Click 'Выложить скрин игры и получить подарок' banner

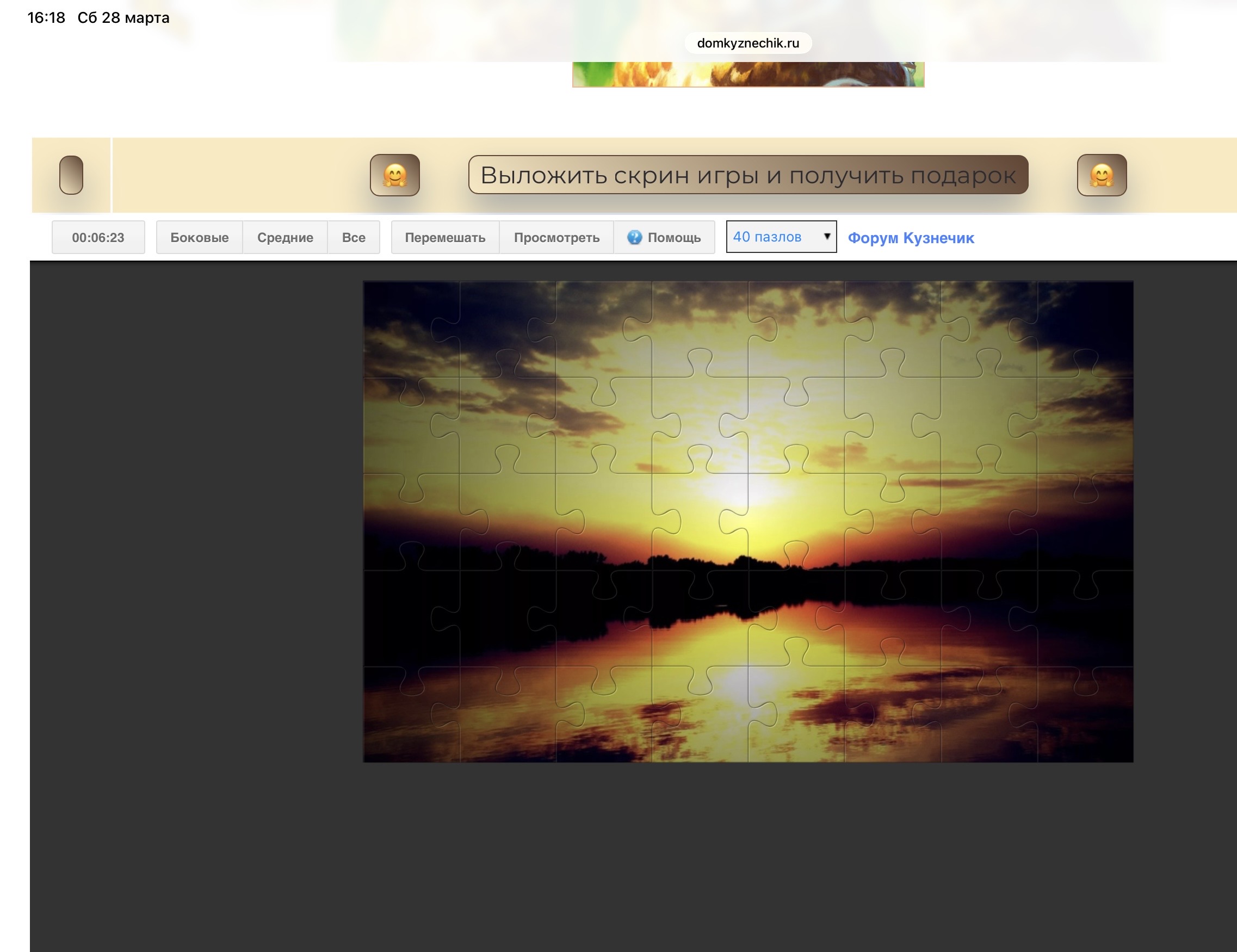tap(747, 175)
